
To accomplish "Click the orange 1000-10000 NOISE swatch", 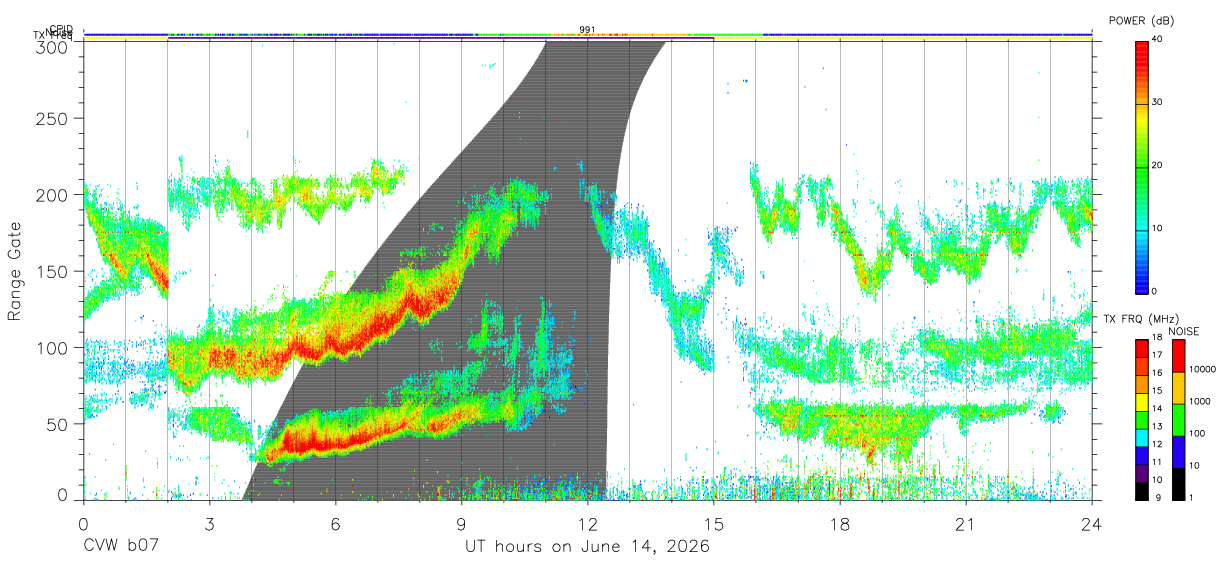I will (x=1177, y=387).
